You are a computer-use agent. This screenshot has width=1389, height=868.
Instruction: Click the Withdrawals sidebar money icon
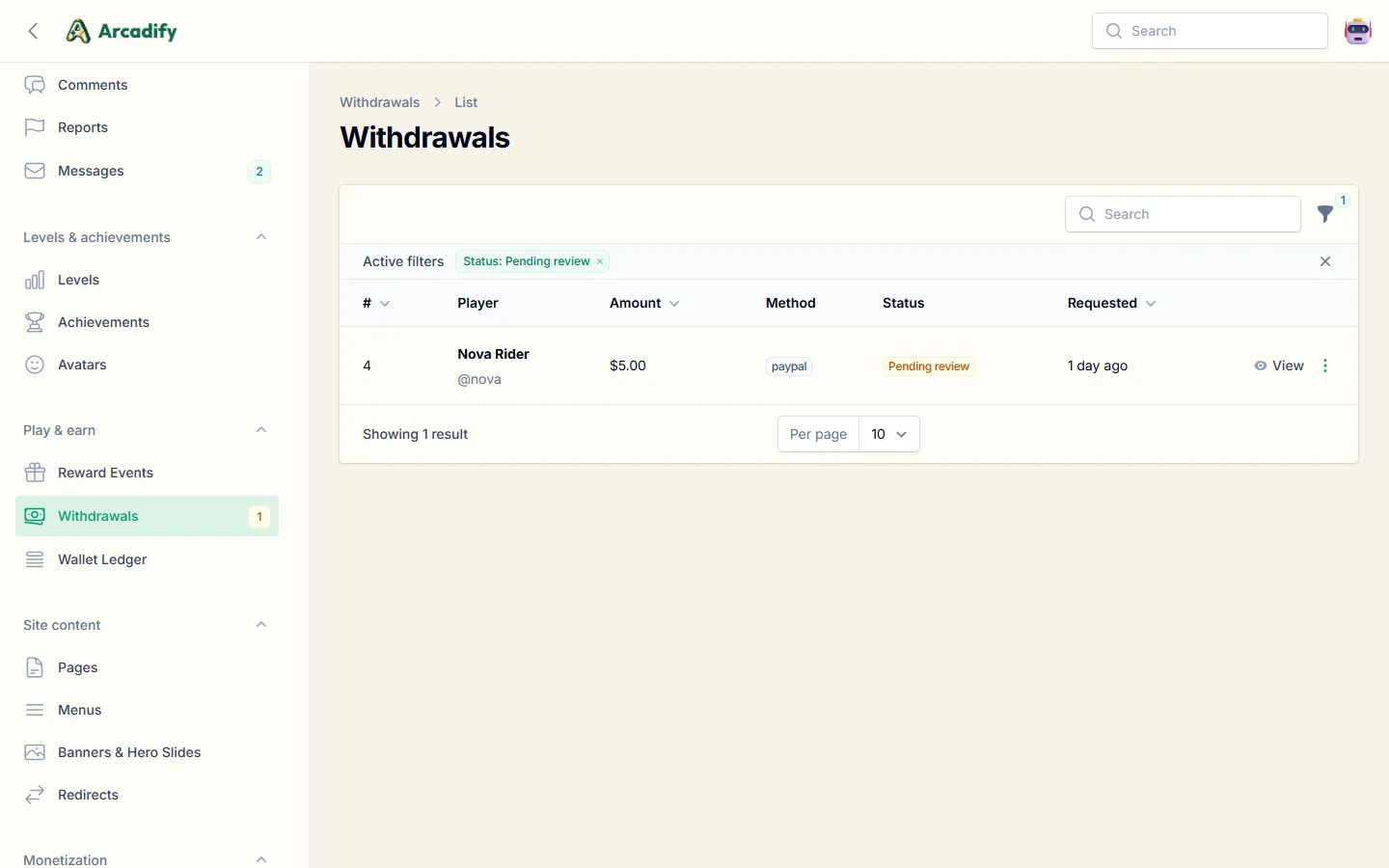tap(35, 516)
